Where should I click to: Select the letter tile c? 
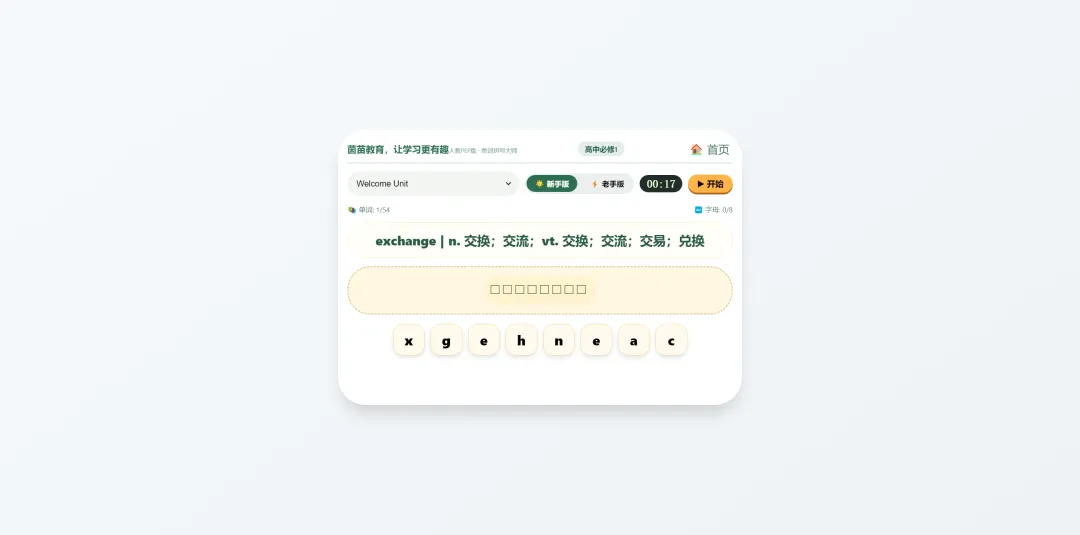[671, 340]
